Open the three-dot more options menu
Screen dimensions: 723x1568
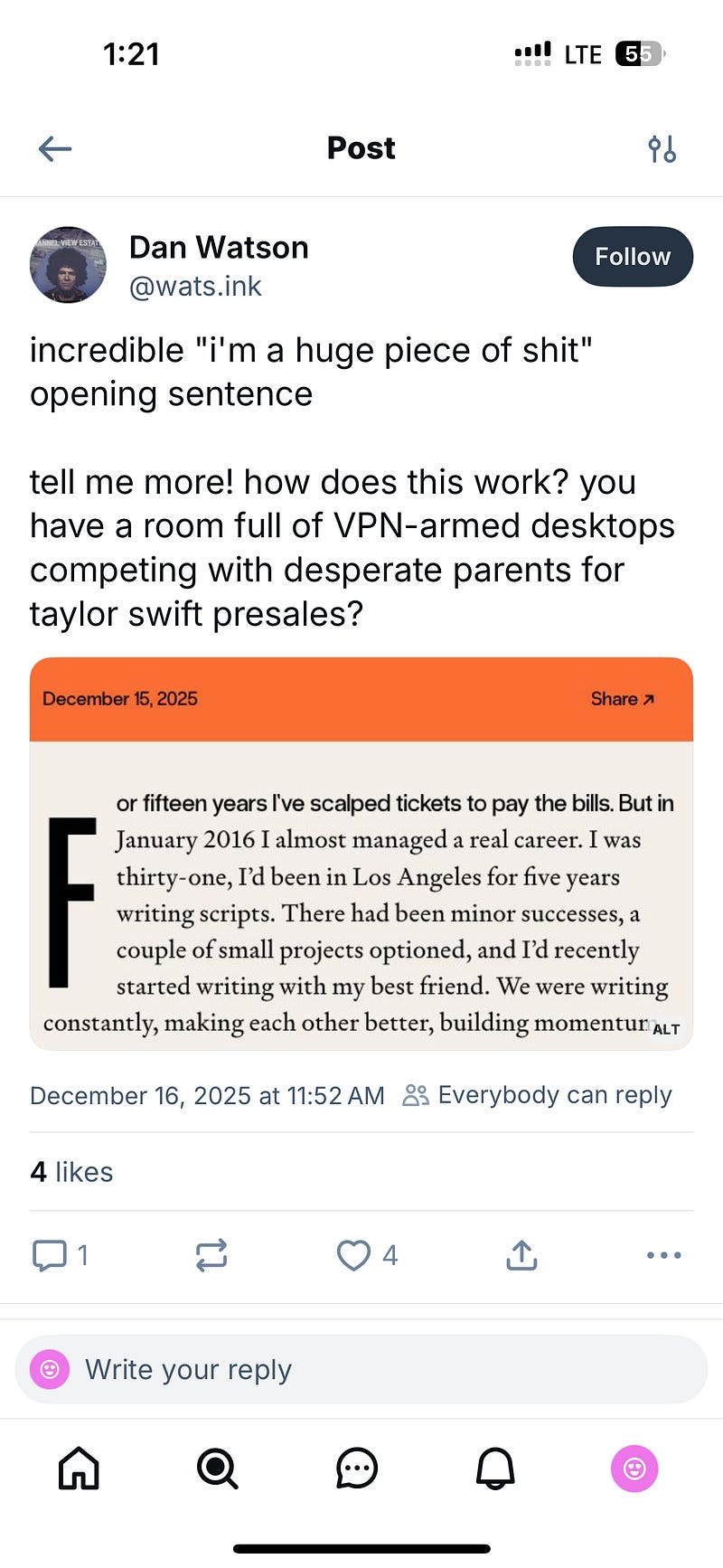(x=664, y=1255)
